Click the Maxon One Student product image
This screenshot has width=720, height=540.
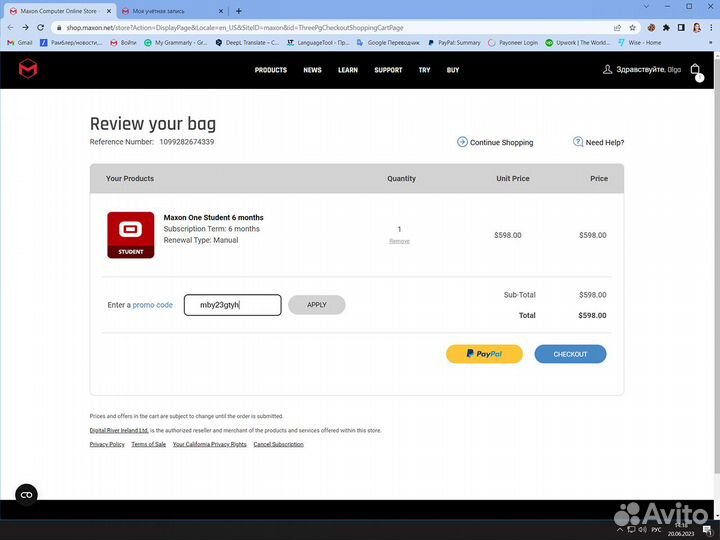point(130,235)
